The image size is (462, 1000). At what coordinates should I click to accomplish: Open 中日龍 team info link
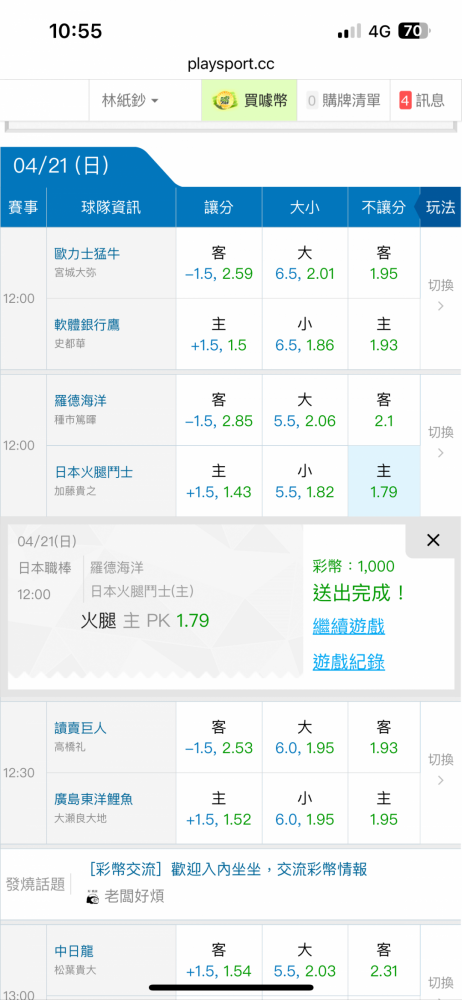(x=74, y=951)
